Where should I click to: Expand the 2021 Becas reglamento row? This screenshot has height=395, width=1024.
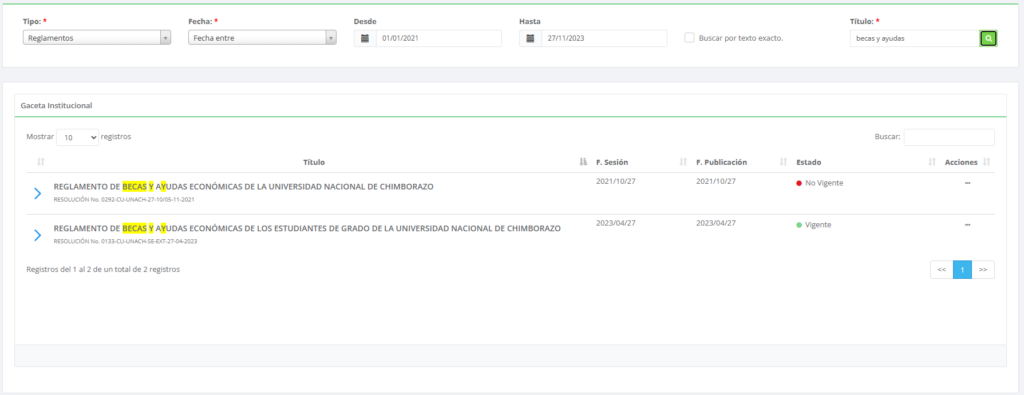point(37,193)
